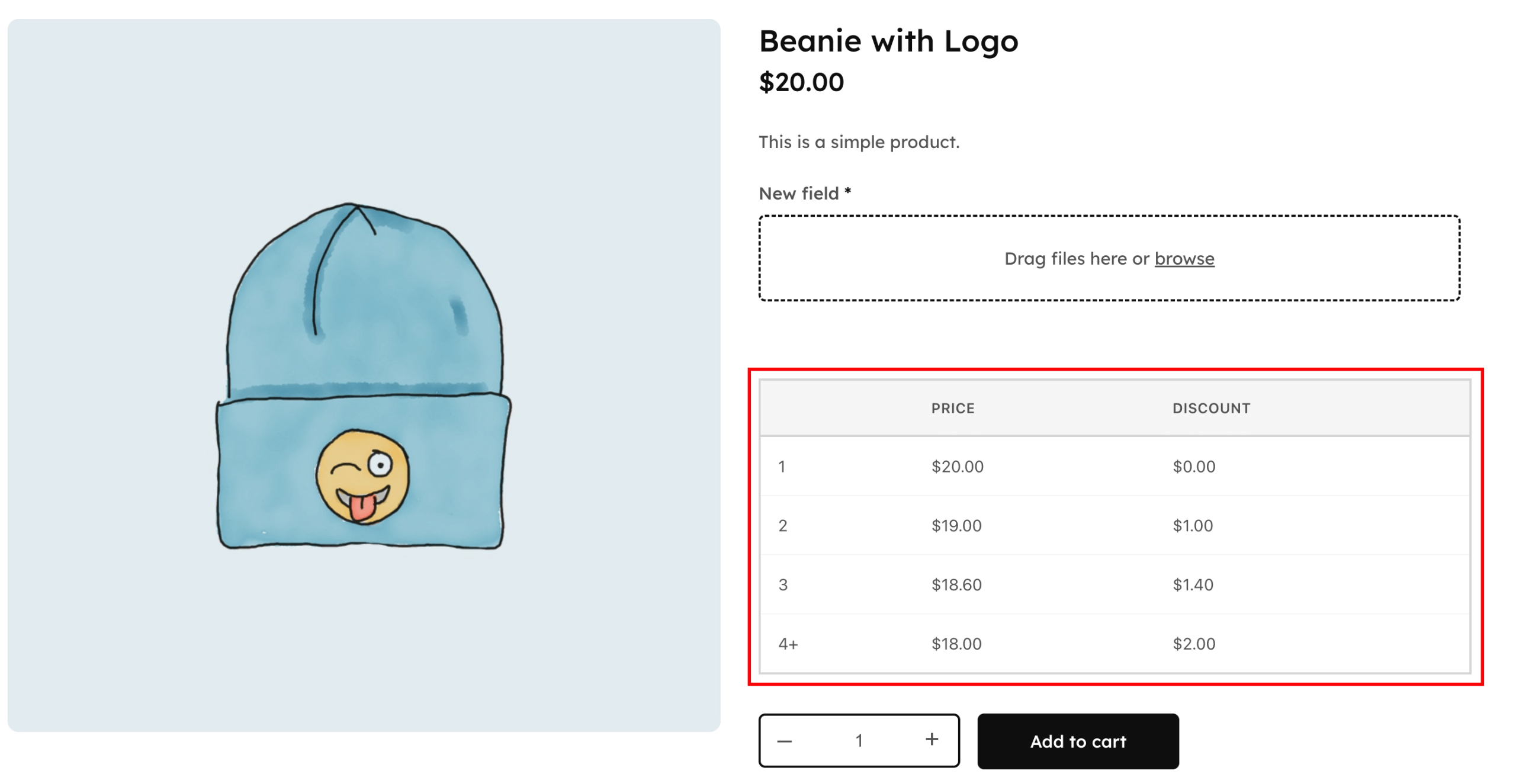1516x784 pixels.
Task: Click the Beanie with Logo title
Action: click(888, 40)
